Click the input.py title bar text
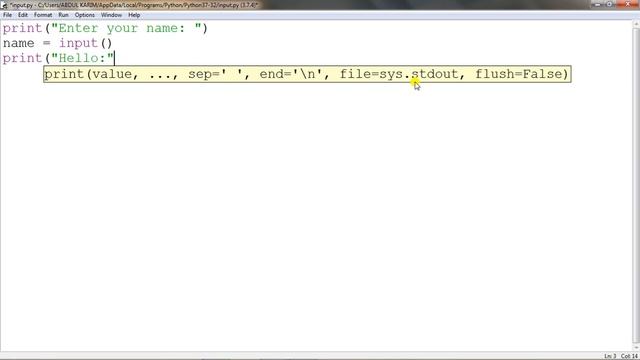The height and width of the screenshot is (360, 640). 134,5
